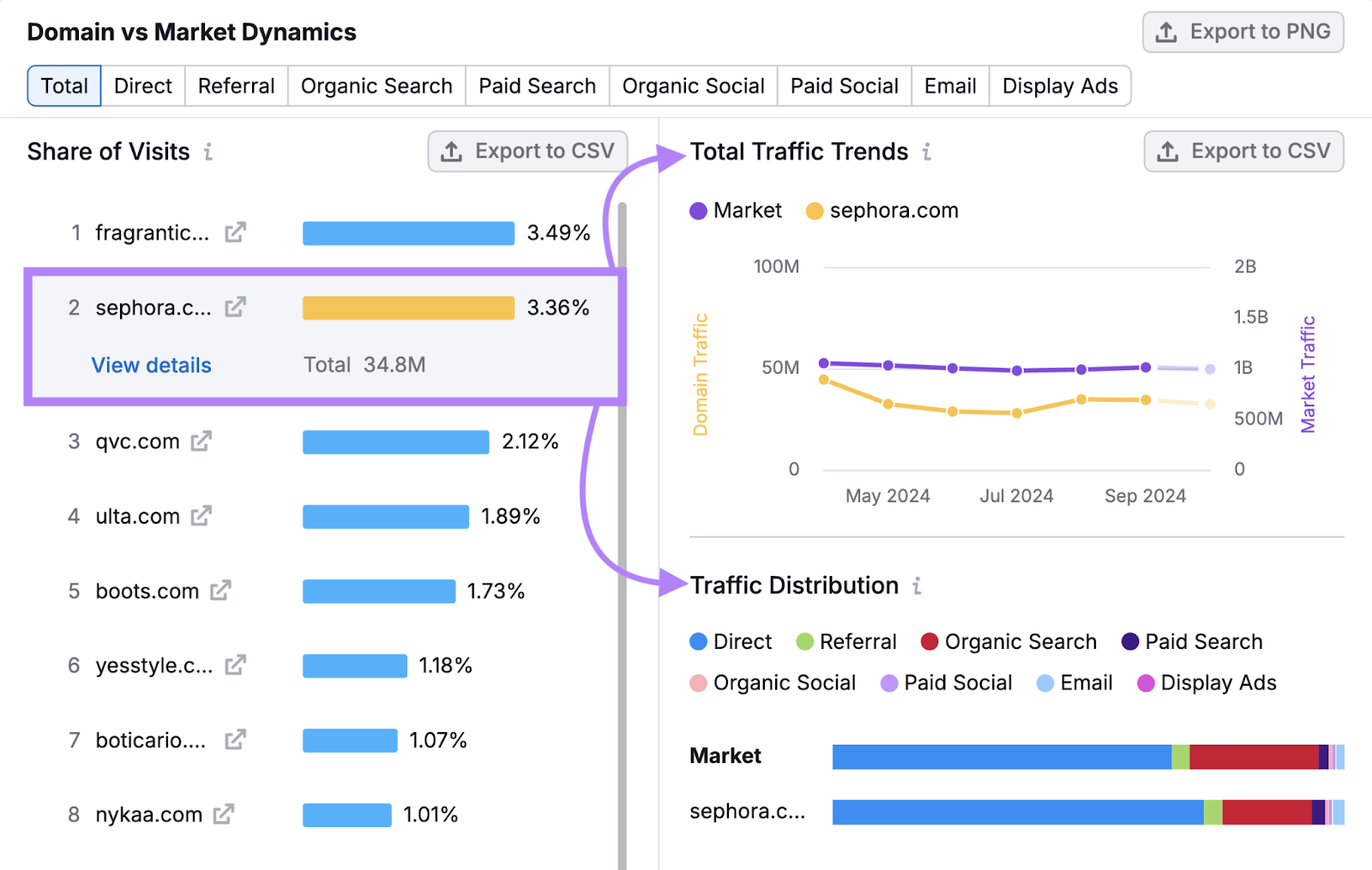Open boots.com using its external link icon
Viewport: 1372px width, 870px height.
click(221, 591)
